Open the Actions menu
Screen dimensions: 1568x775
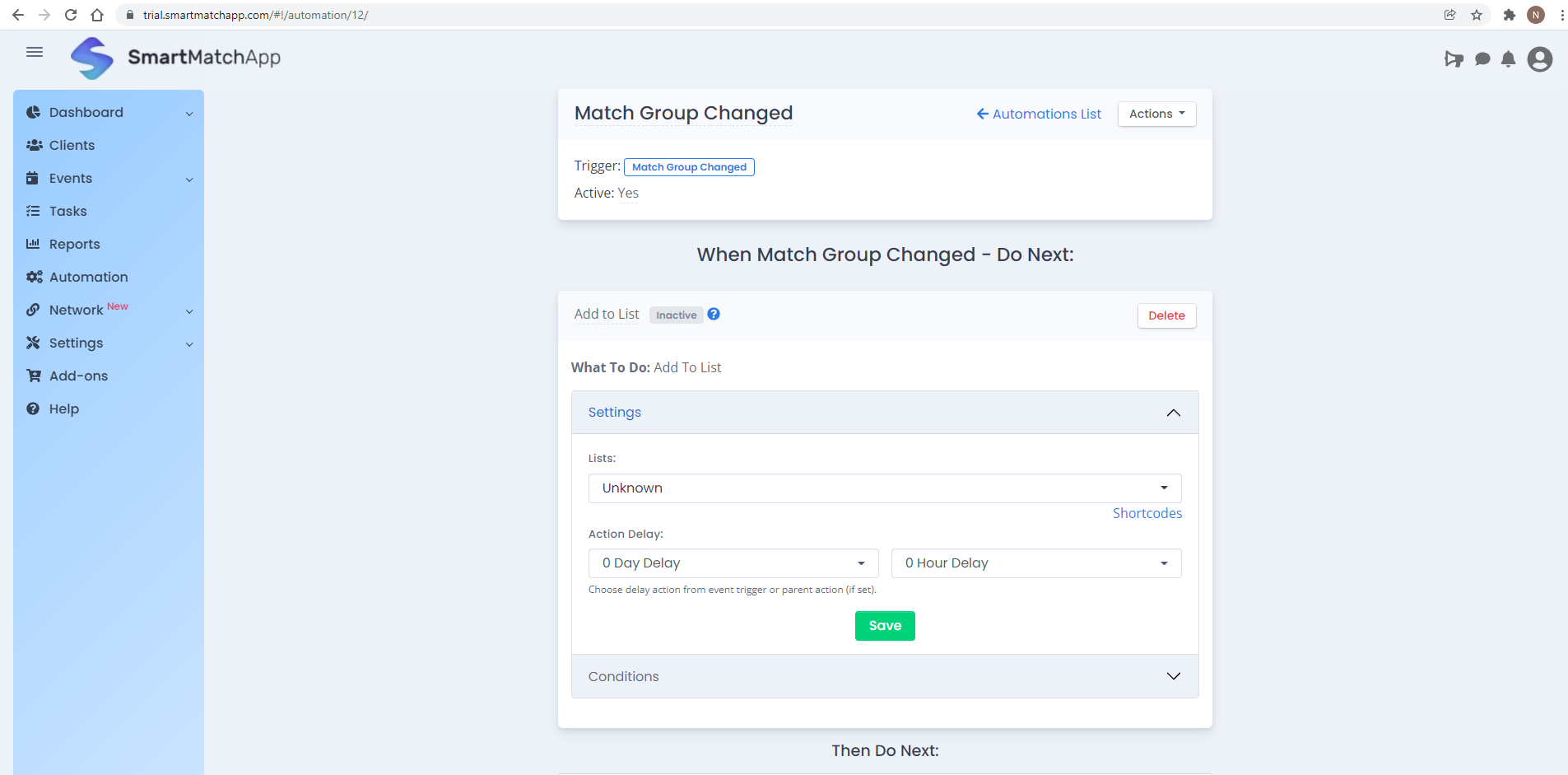1156,114
